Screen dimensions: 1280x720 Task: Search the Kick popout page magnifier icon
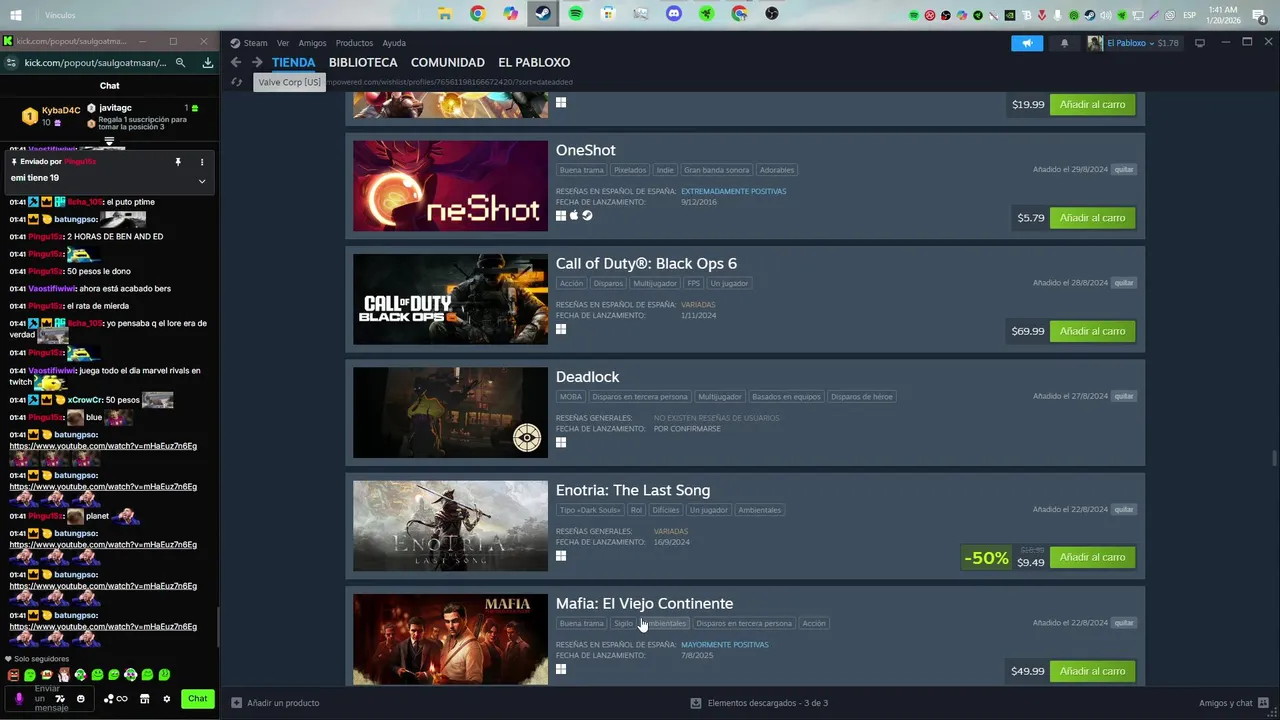coord(181,62)
